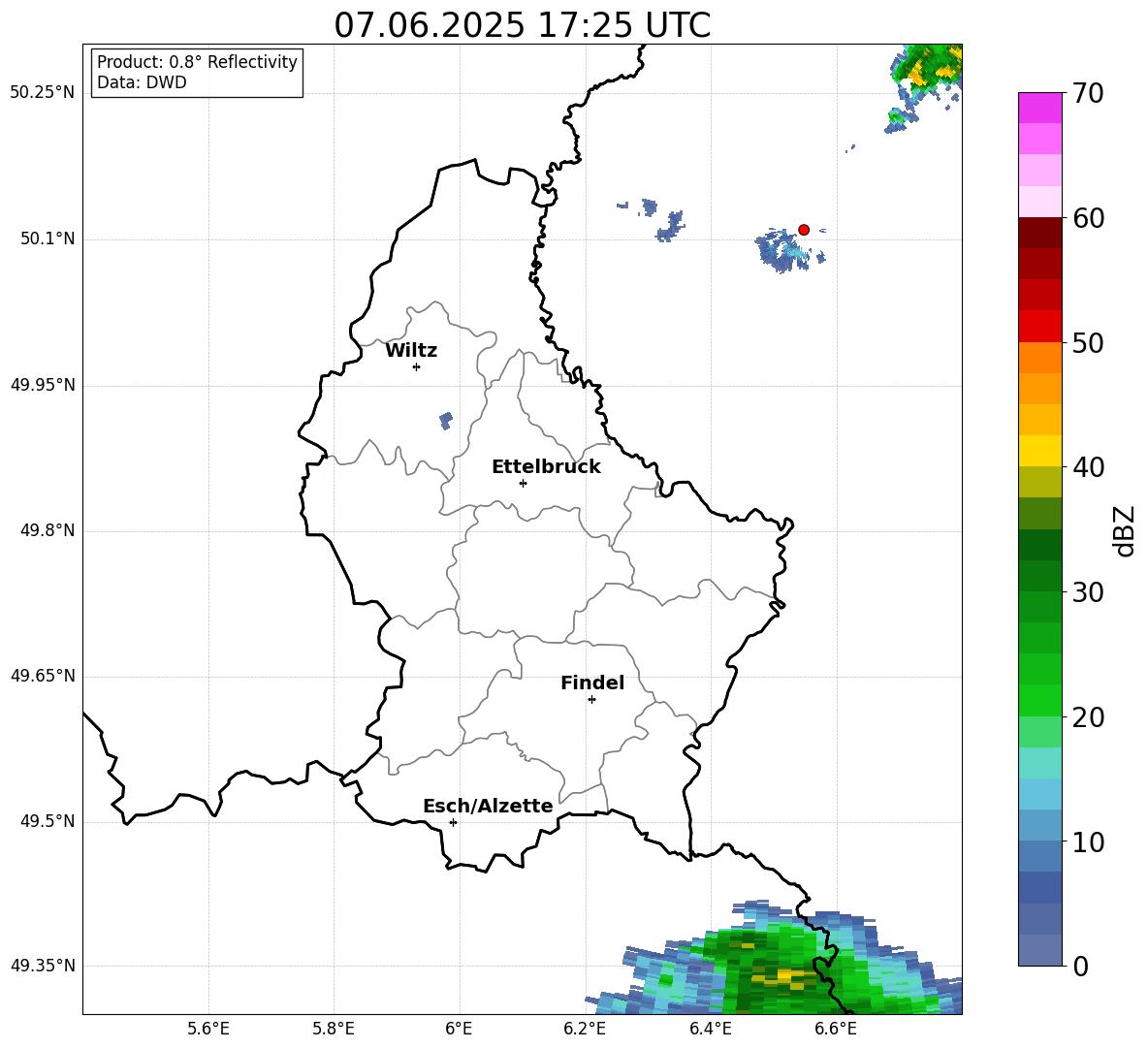Screen dimensions: 1148x1048
Task: Click the small blue echo southeast of Wiltz
Action: click(445, 421)
